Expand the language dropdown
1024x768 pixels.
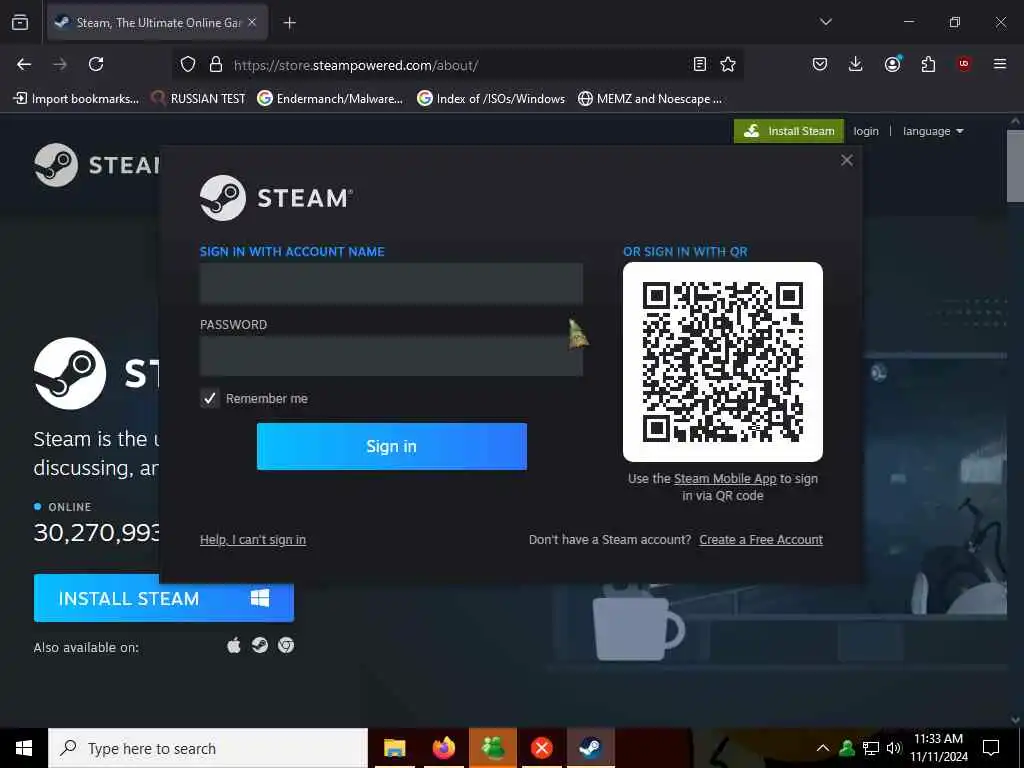click(933, 131)
